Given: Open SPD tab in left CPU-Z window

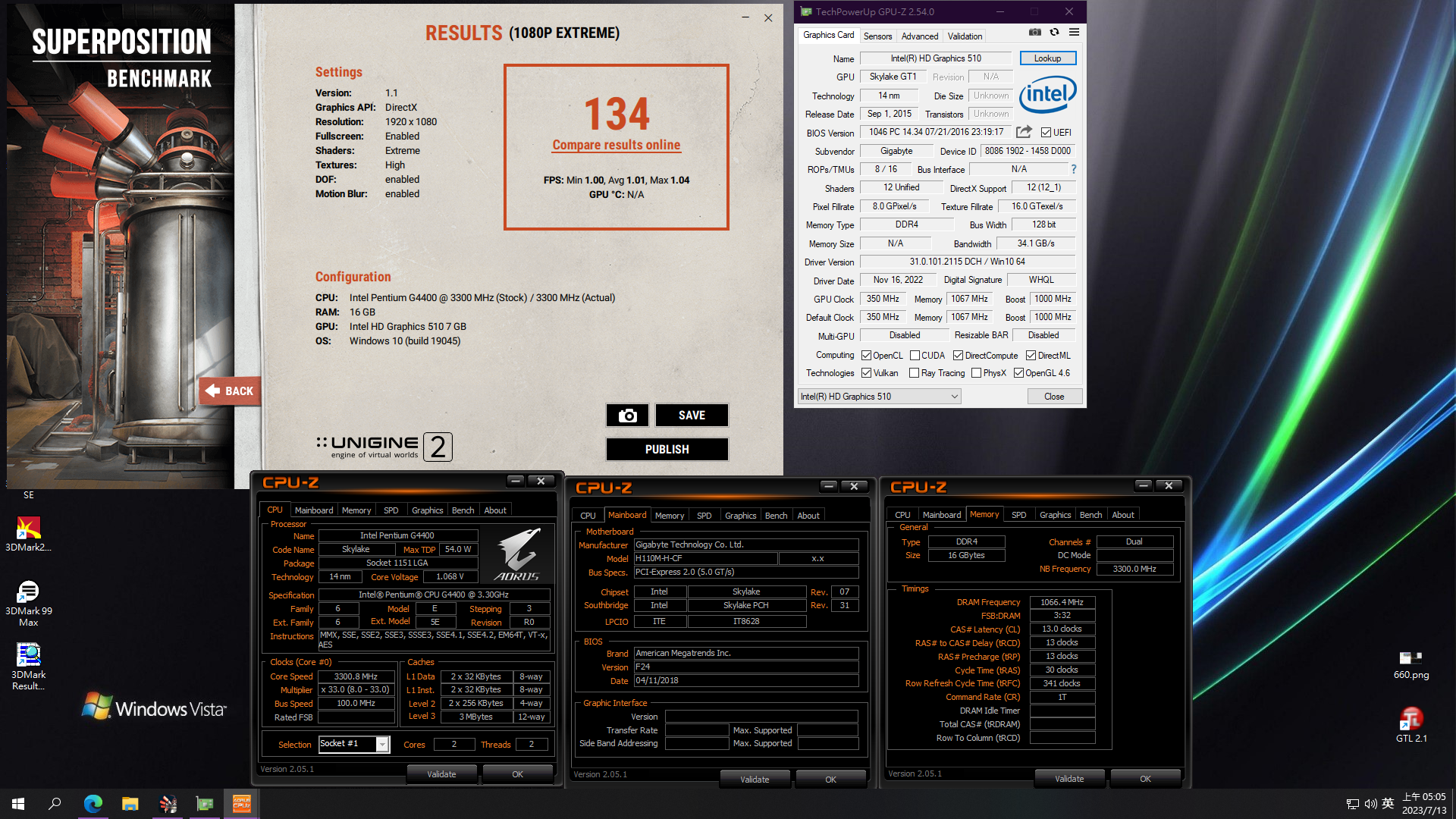Looking at the screenshot, I should [391, 510].
